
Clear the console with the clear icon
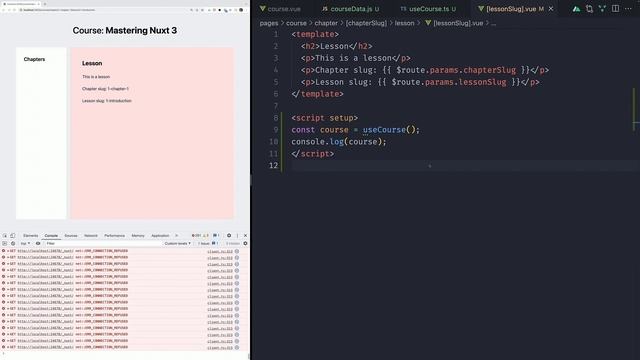tap(13, 243)
